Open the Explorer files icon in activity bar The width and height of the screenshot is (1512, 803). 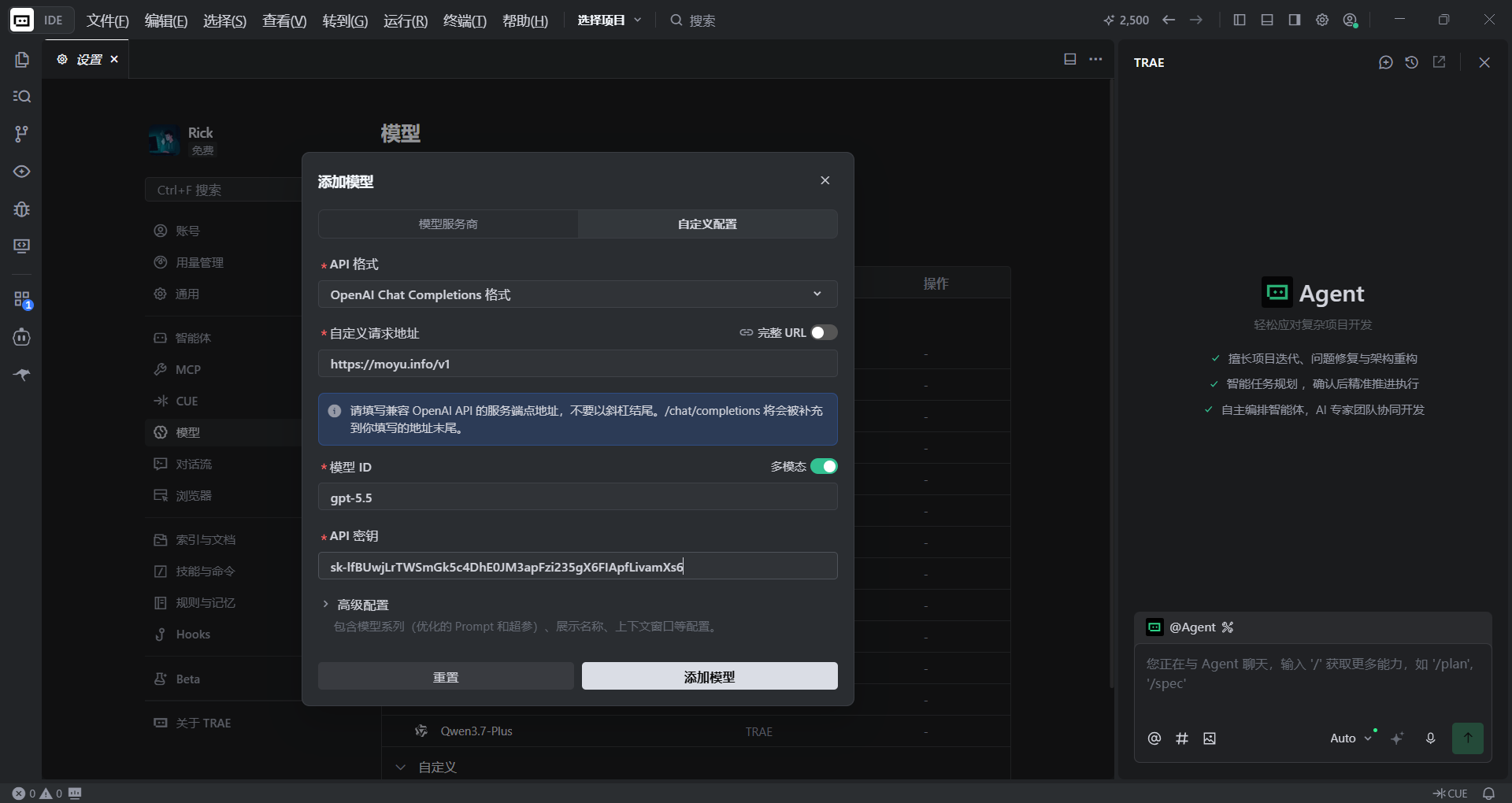(22, 60)
